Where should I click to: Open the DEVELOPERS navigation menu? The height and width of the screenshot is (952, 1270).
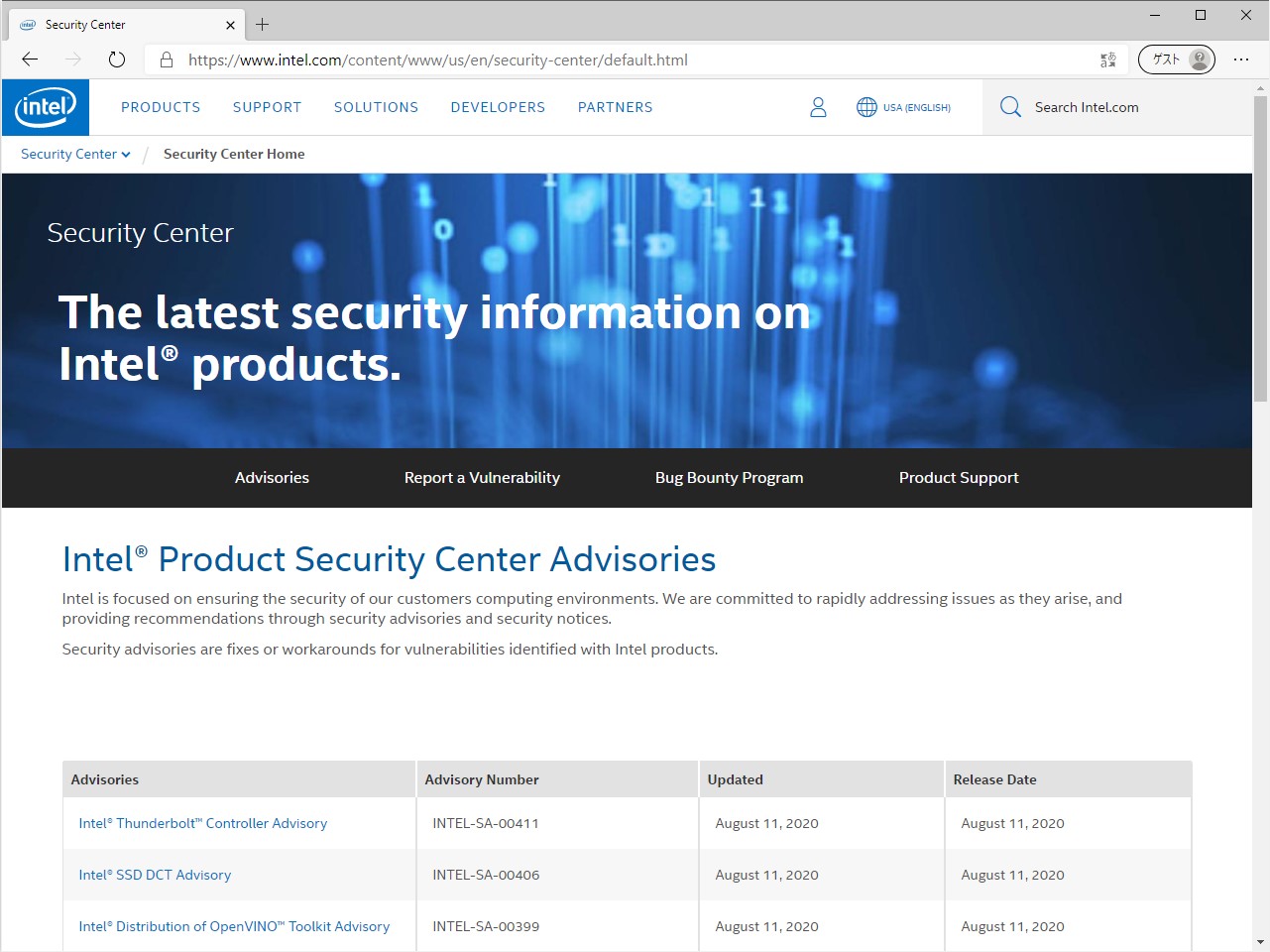coord(498,107)
